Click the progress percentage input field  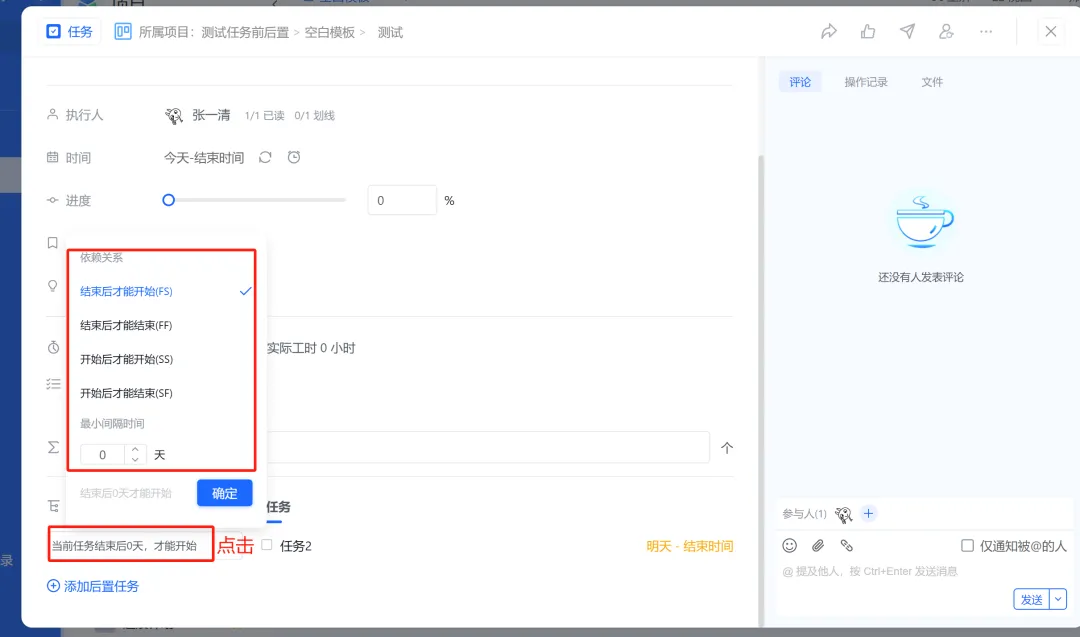(x=402, y=200)
